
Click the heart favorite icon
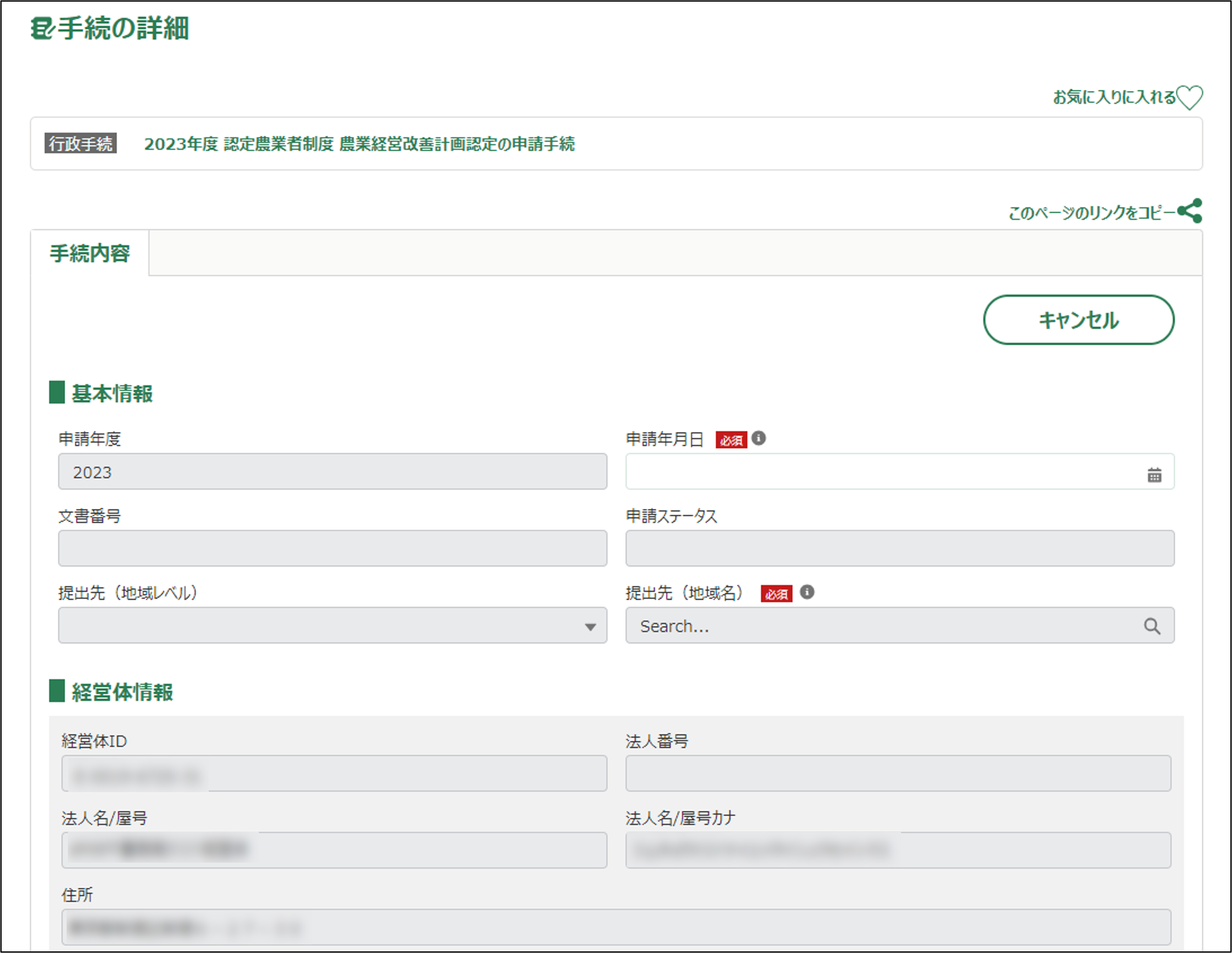tap(1189, 98)
